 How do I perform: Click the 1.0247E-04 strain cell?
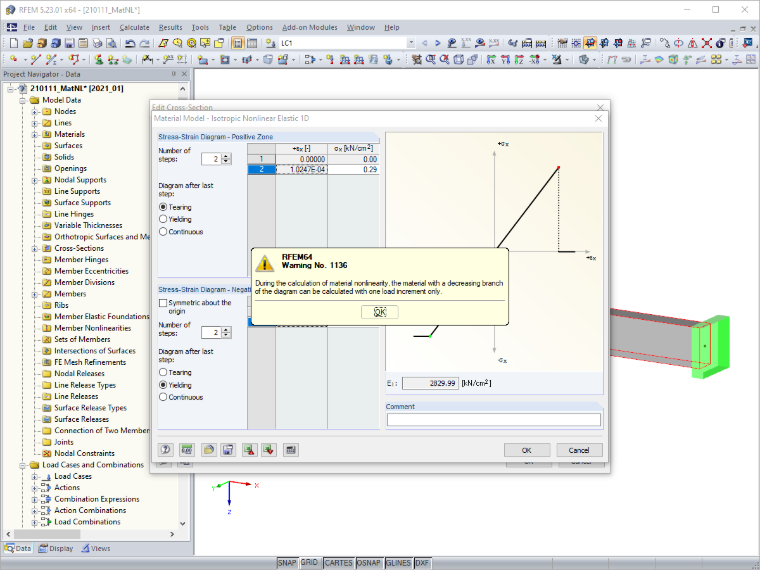(301, 170)
